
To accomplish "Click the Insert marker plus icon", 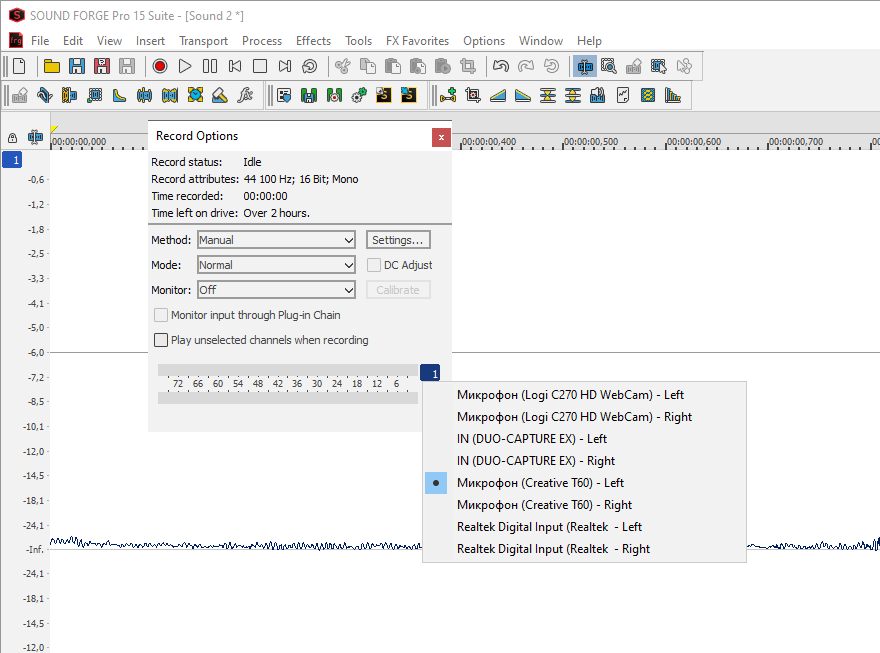I will click(x=448, y=95).
